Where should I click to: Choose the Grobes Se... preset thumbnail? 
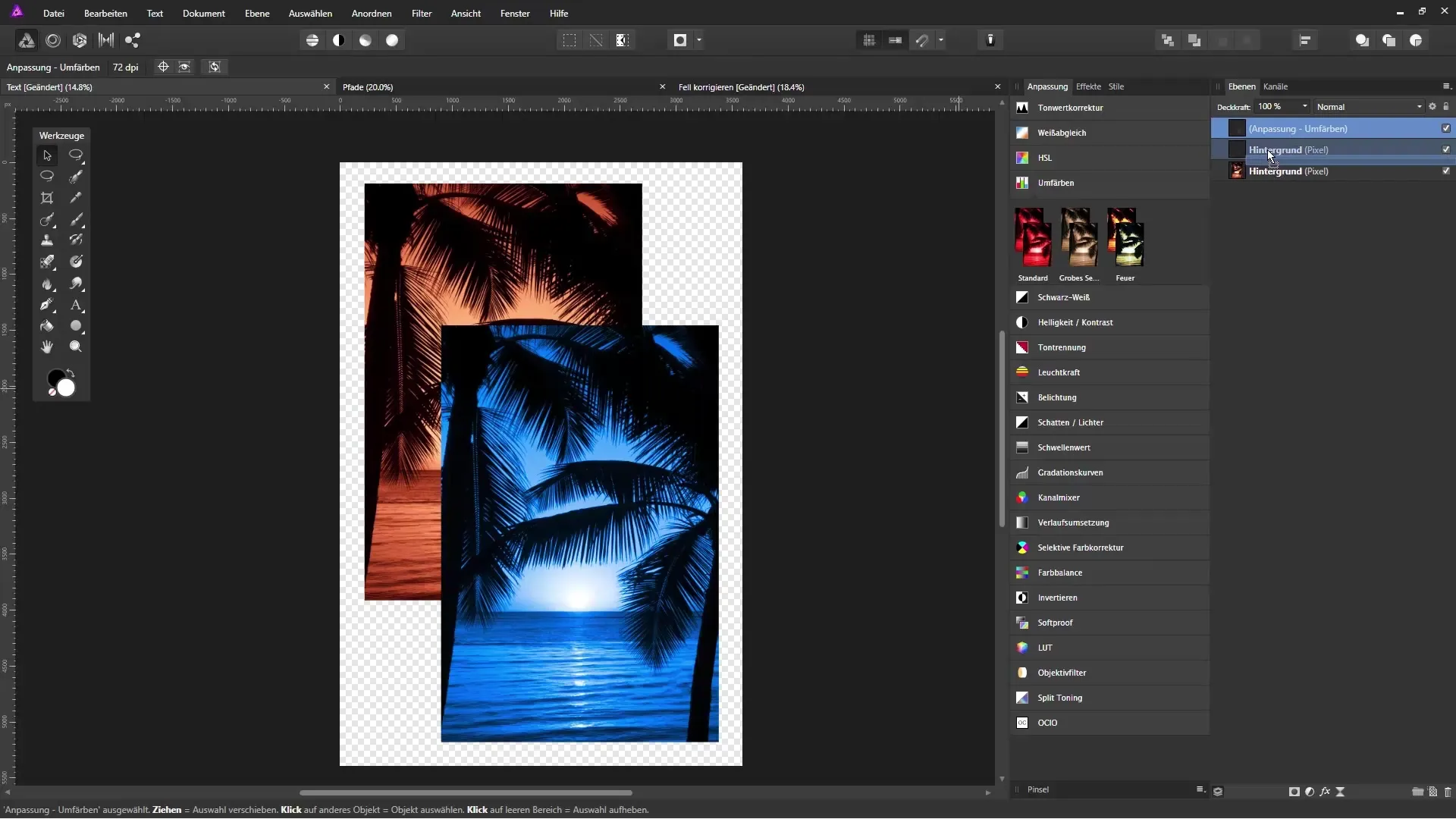1079,237
